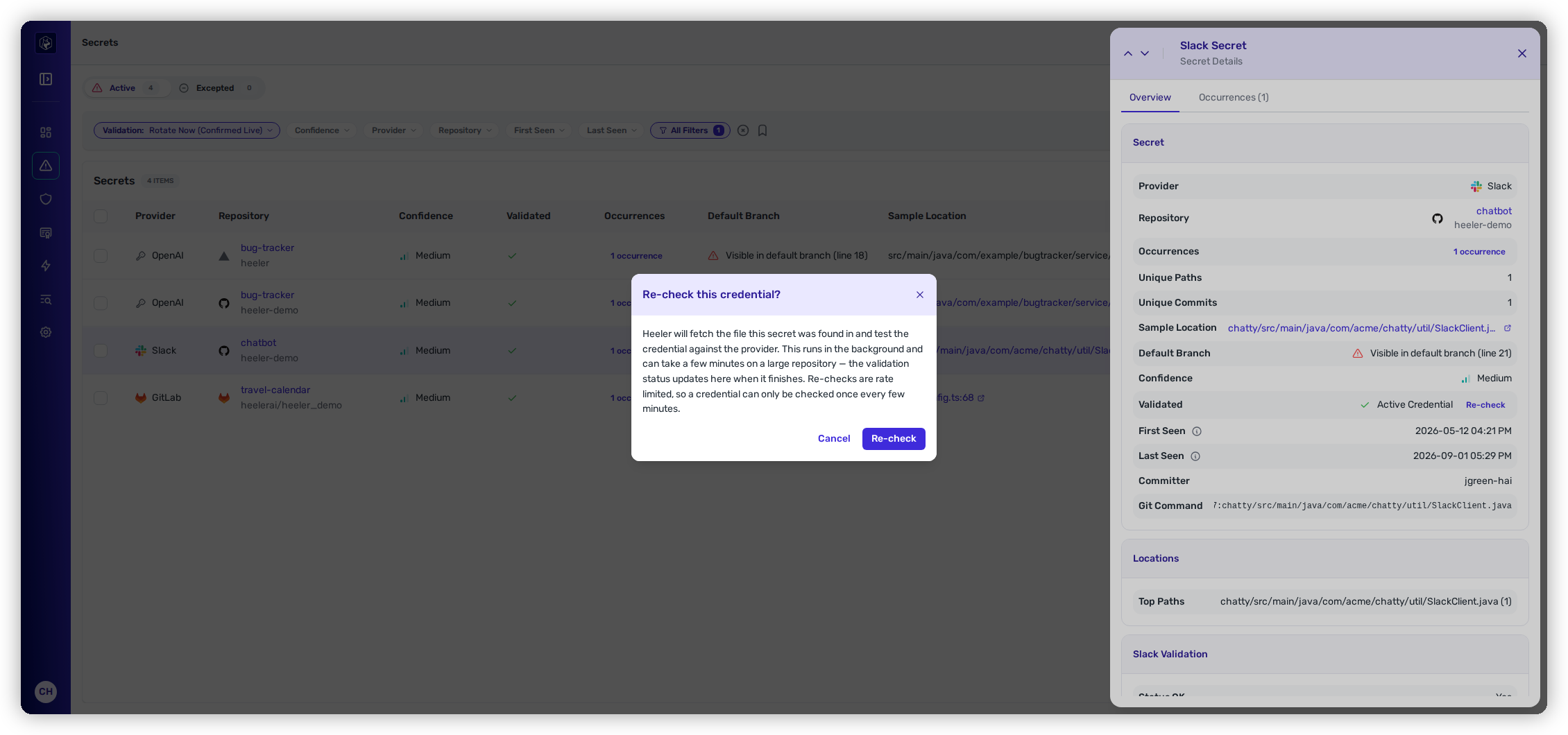
Task: Open the Confidence filter dropdown
Action: (x=322, y=130)
